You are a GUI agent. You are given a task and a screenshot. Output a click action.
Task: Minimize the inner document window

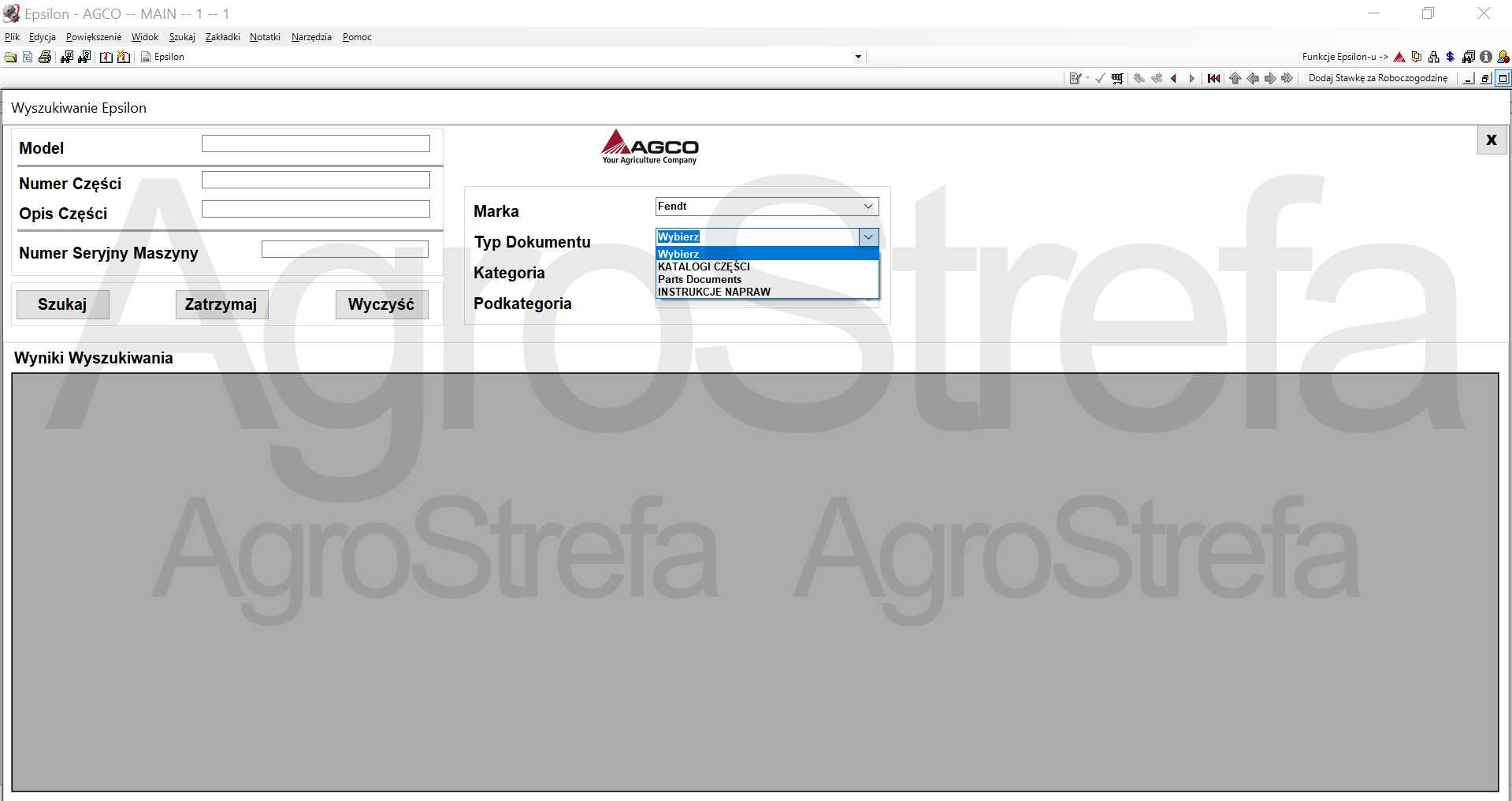click(1468, 78)
